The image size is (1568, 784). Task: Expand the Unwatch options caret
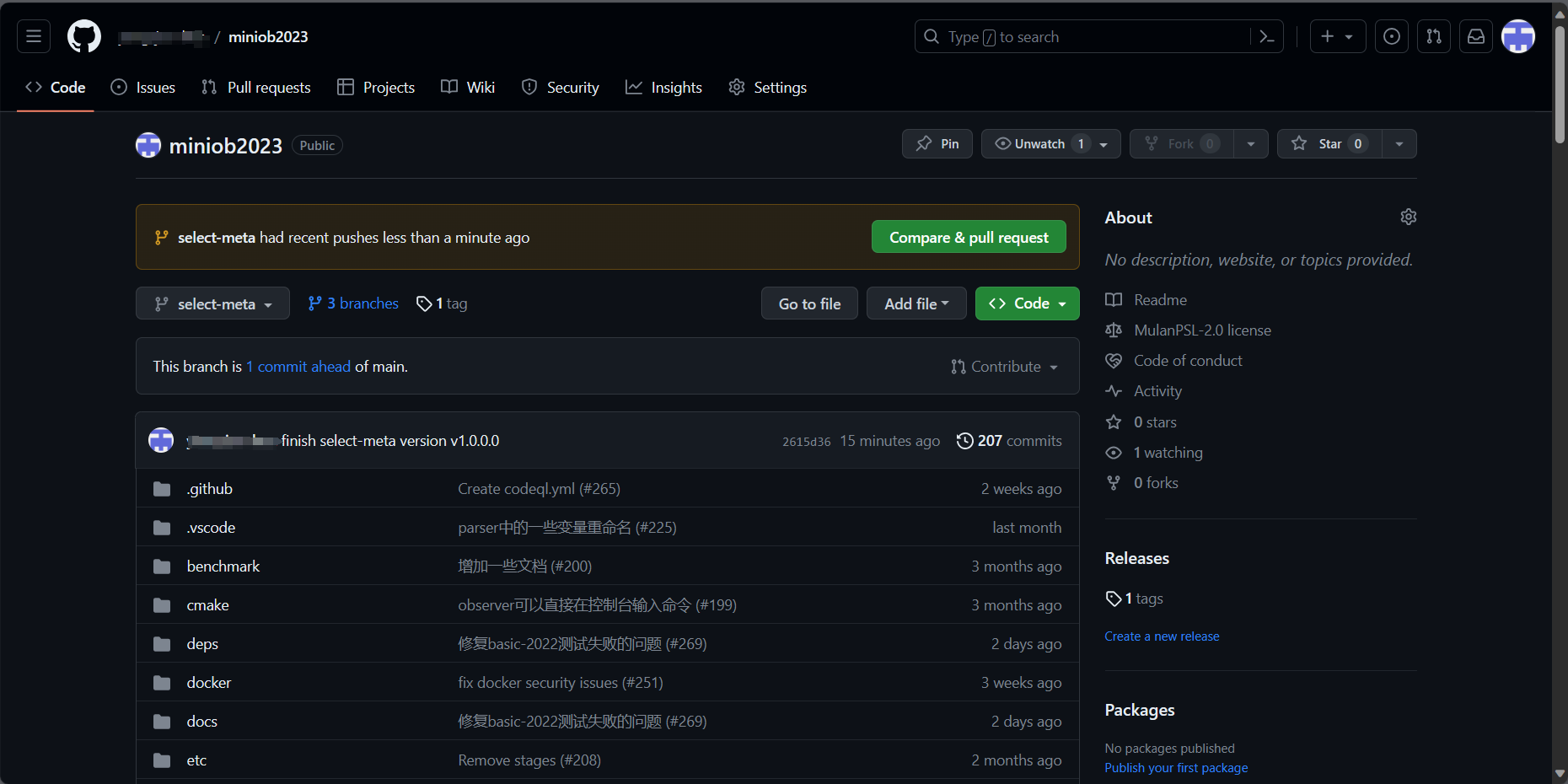1104,144
